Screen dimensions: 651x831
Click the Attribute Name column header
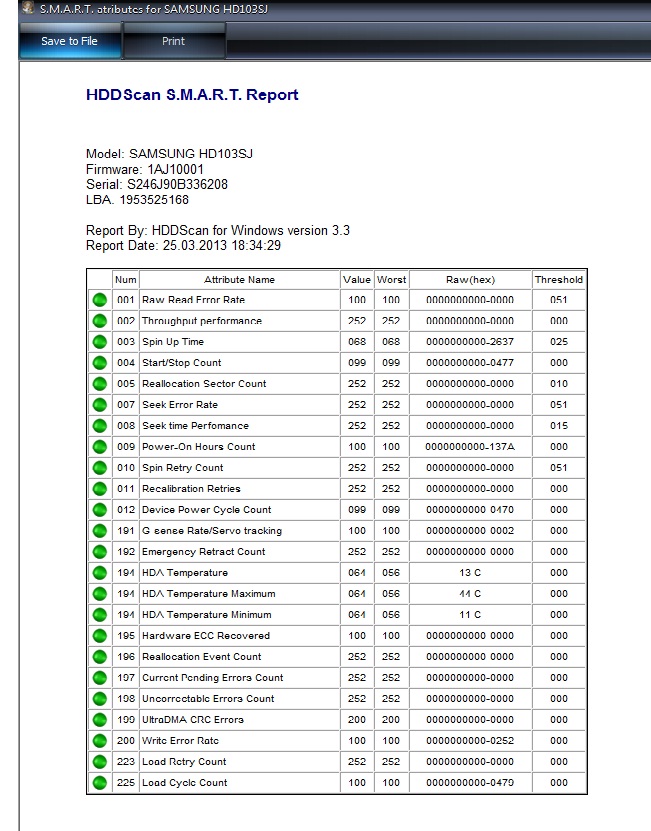tap(239, 280)
